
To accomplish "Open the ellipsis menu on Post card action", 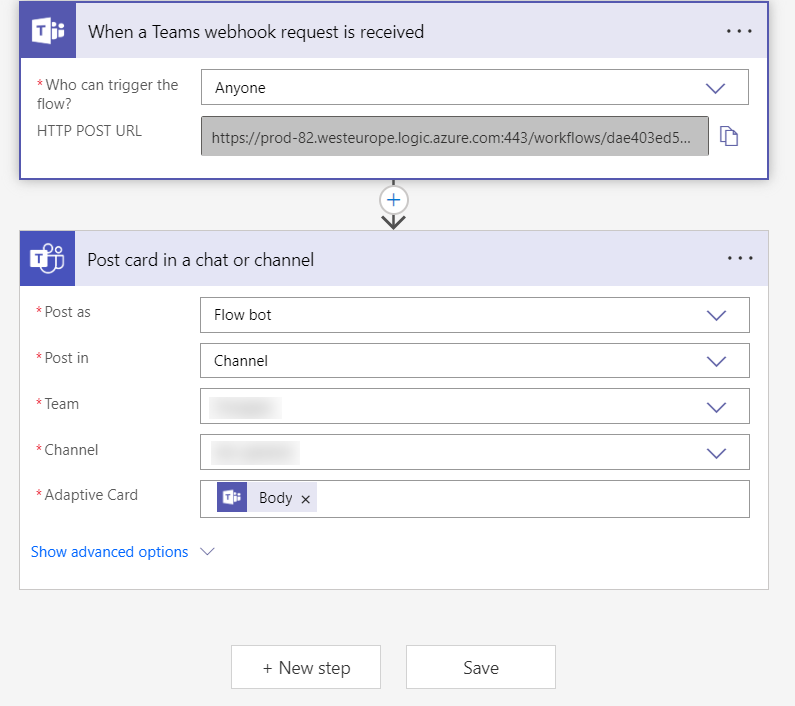I will pos(740,258).
